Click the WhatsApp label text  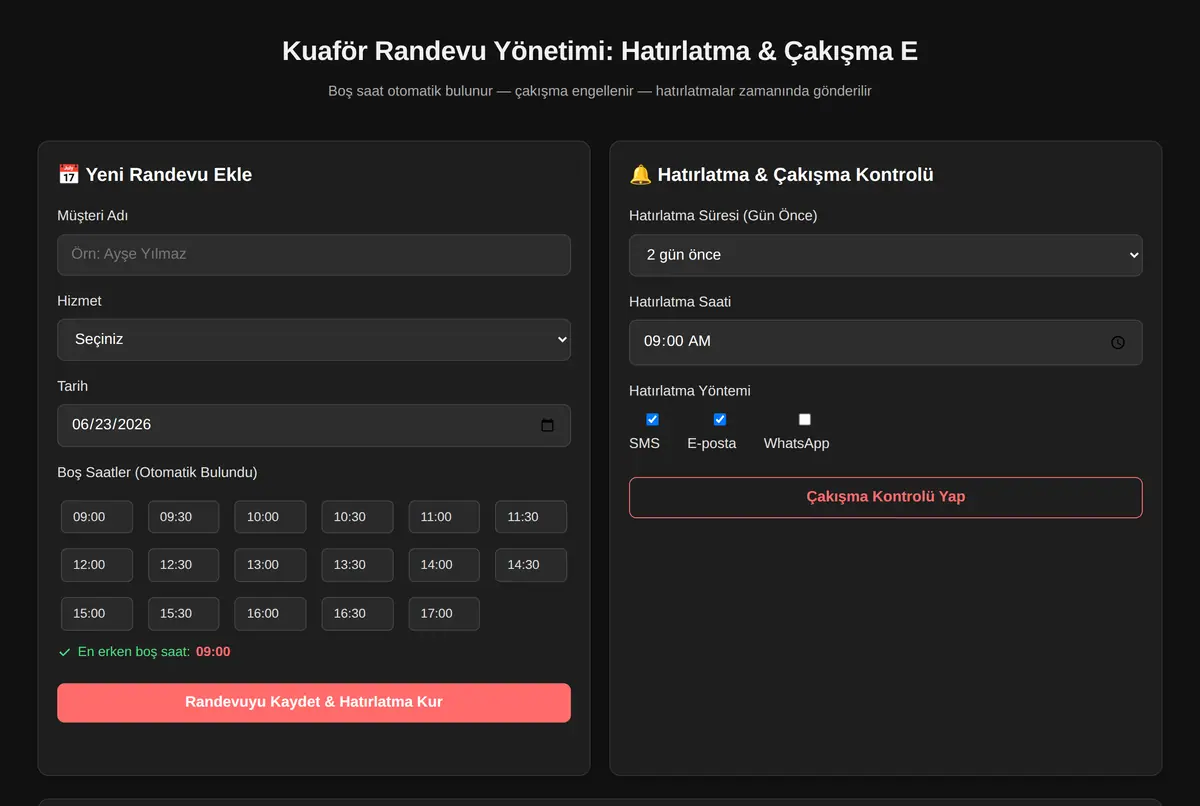click(797, 443)
